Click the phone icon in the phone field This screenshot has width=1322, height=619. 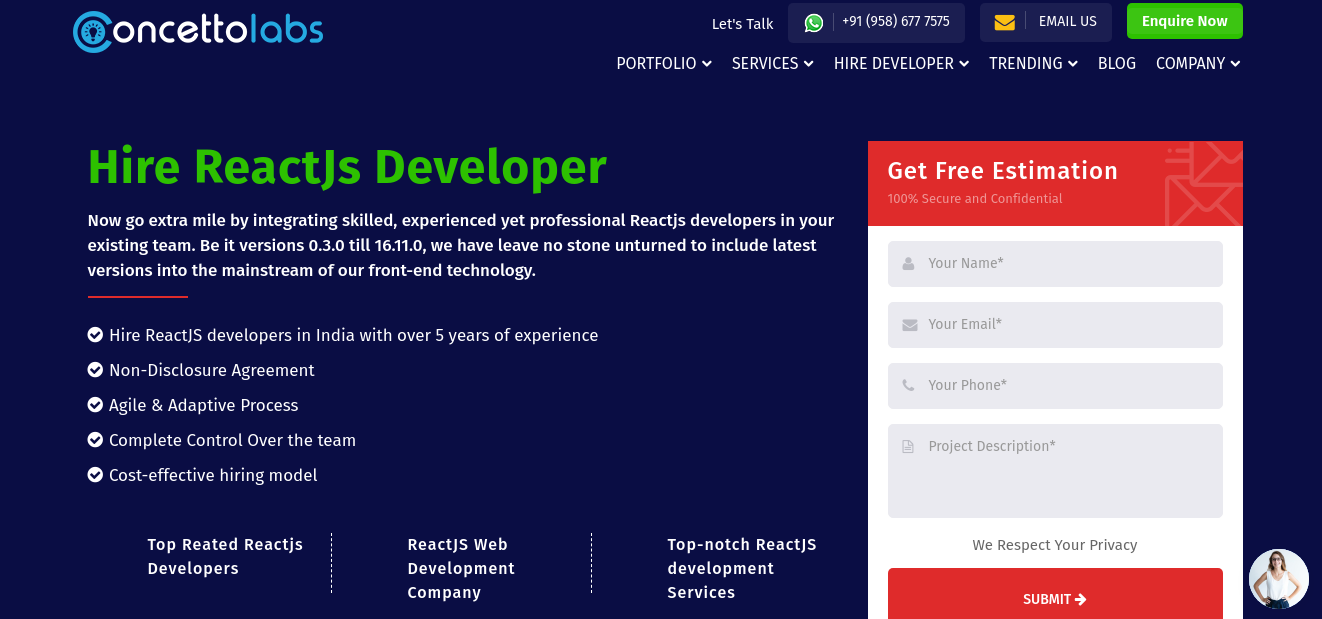[907, 385]
